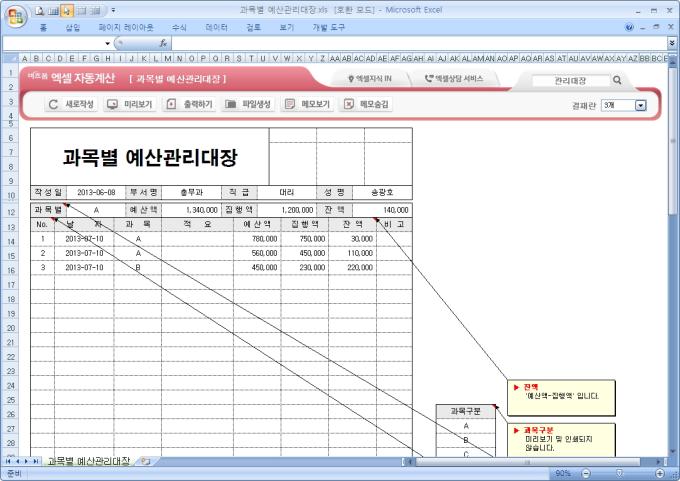Click the 과목구분 memo comment box
Image resolution: width=680 pixels, height=481 pixels.
[x=561, y=440]
